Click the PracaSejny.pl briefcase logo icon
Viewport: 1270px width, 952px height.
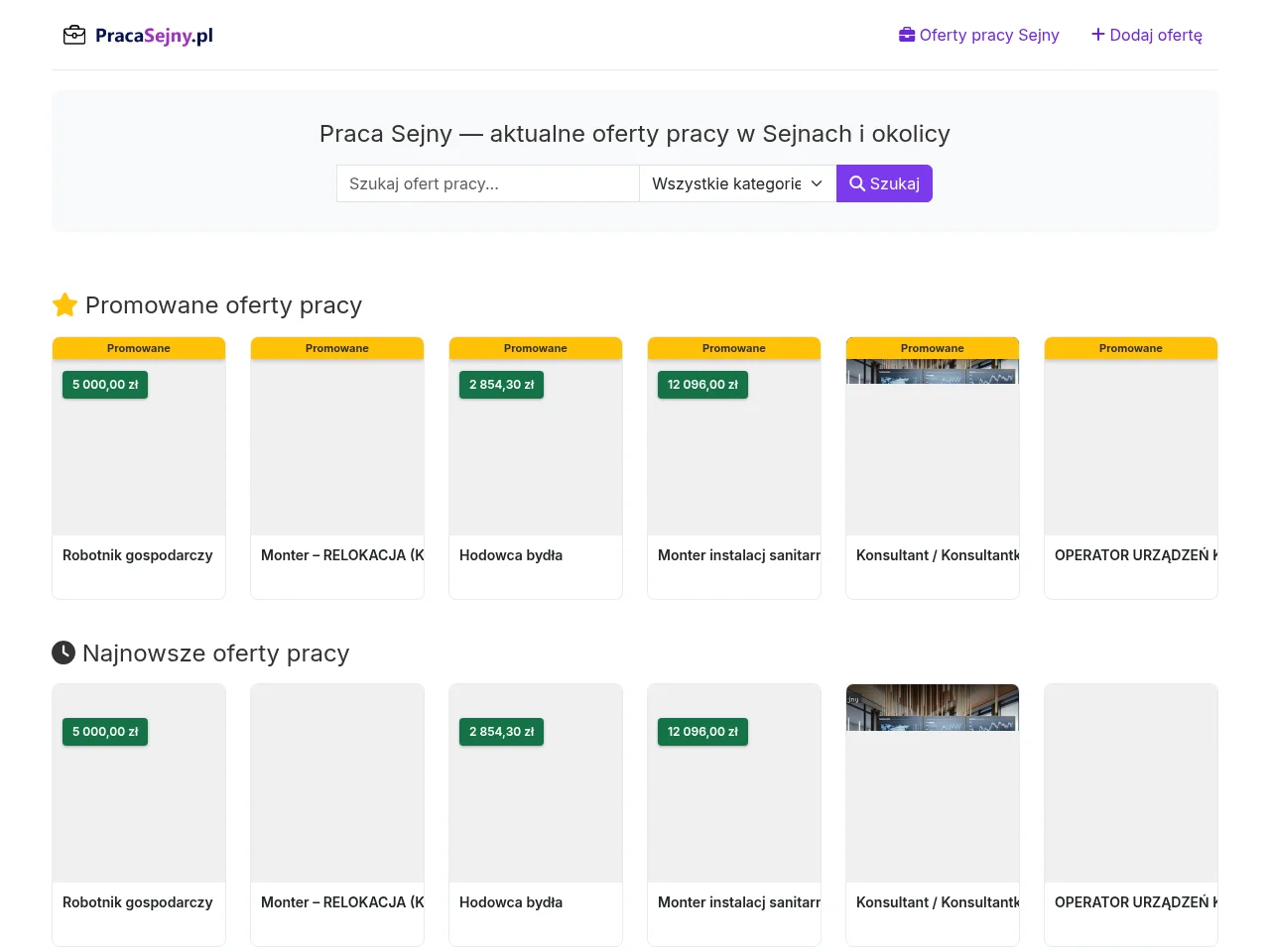coord(74,36)
